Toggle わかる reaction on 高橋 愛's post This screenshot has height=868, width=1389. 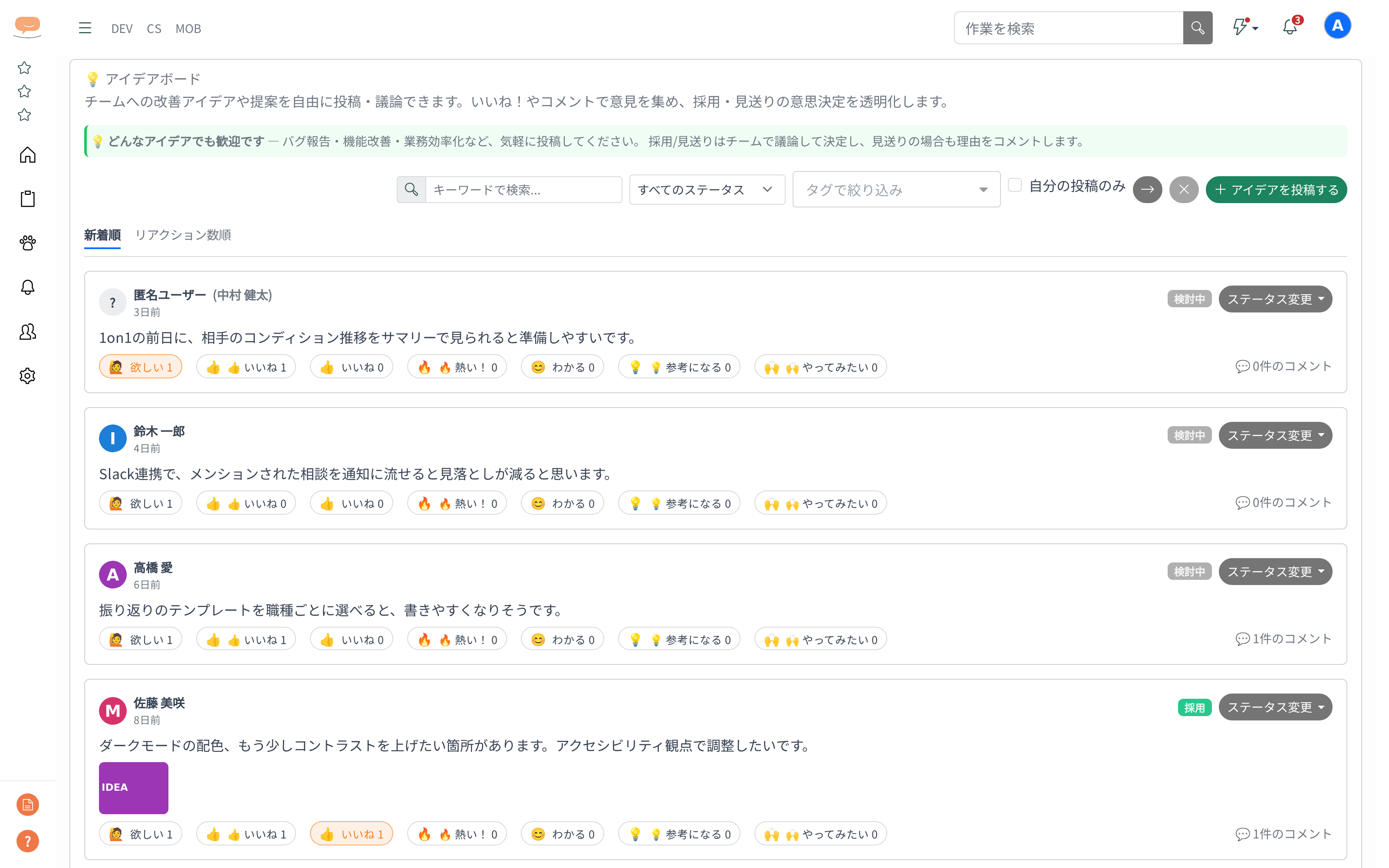tap(563, 640)
